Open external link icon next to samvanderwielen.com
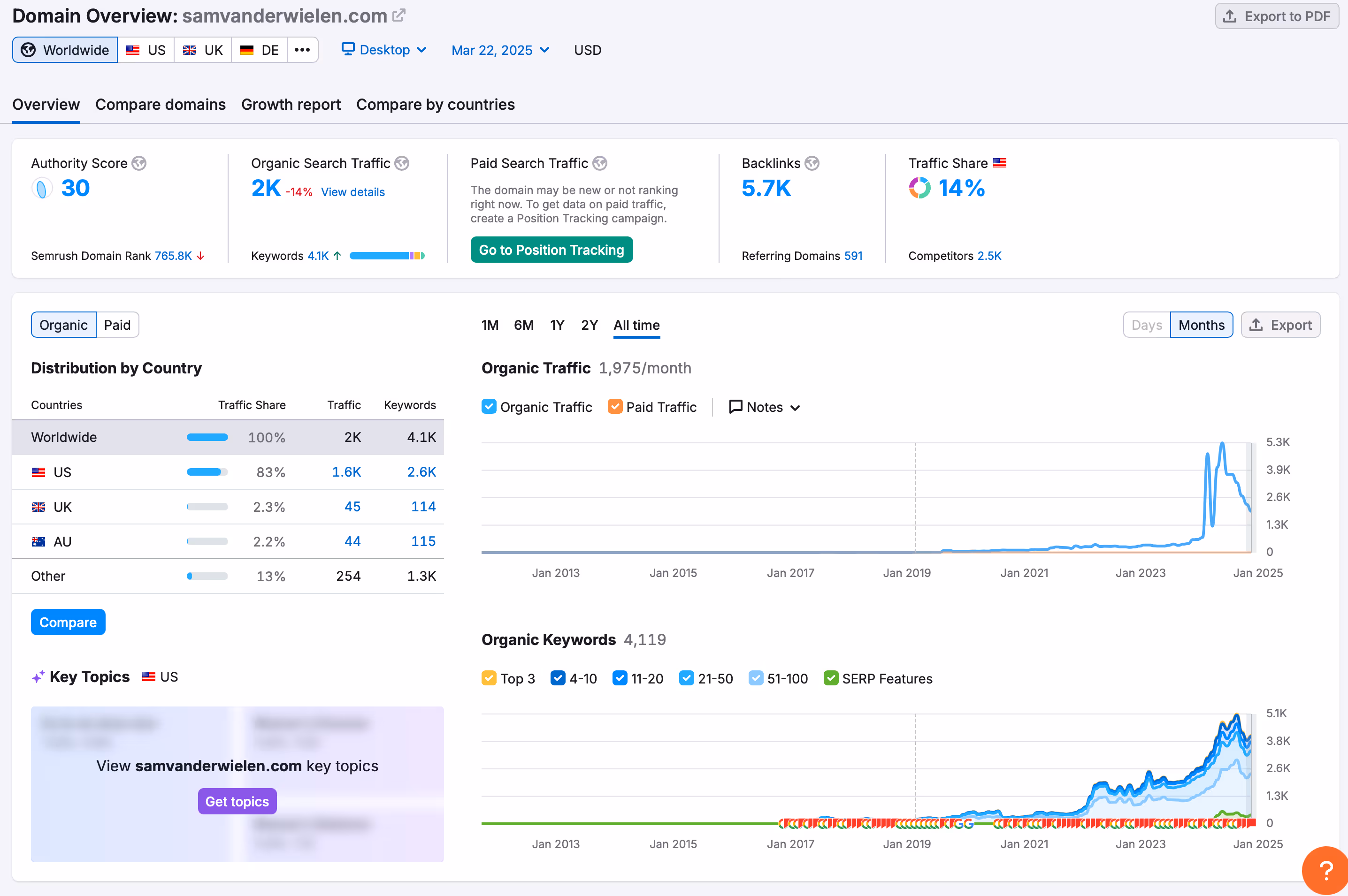Screen dimensions: 1348x896 (399, 15)
